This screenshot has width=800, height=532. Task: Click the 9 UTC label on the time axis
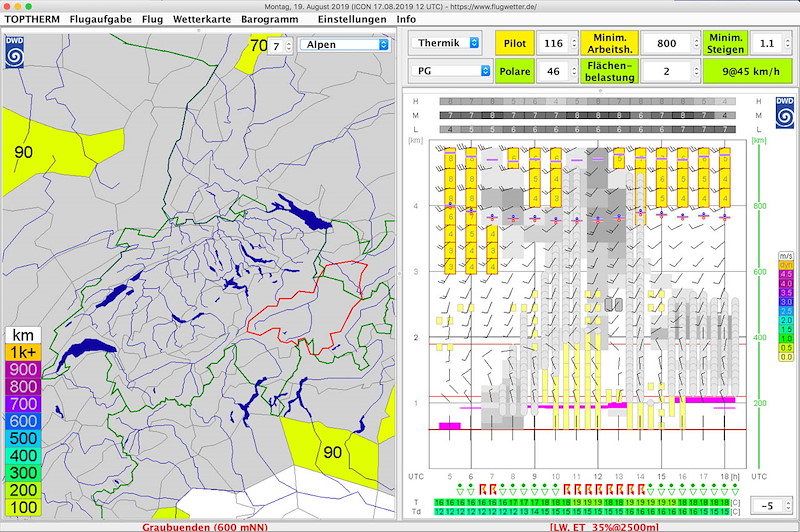(534, 476)
